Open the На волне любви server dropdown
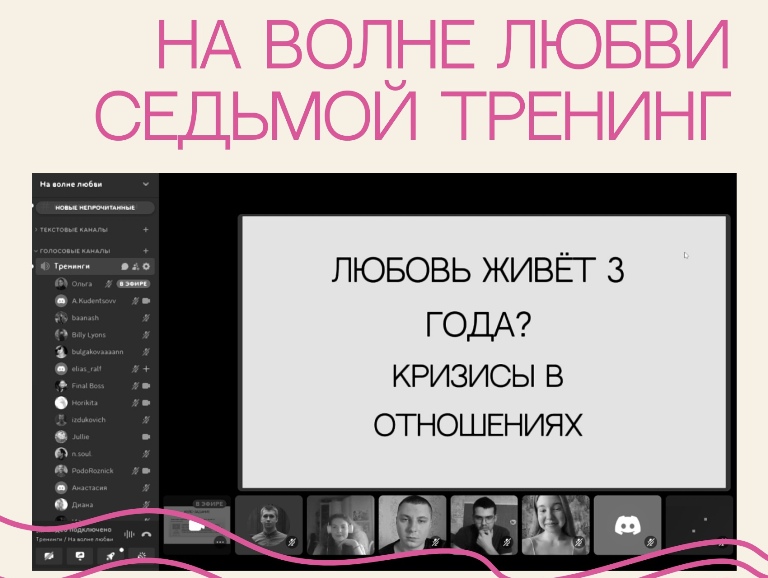 click(145, 185)
